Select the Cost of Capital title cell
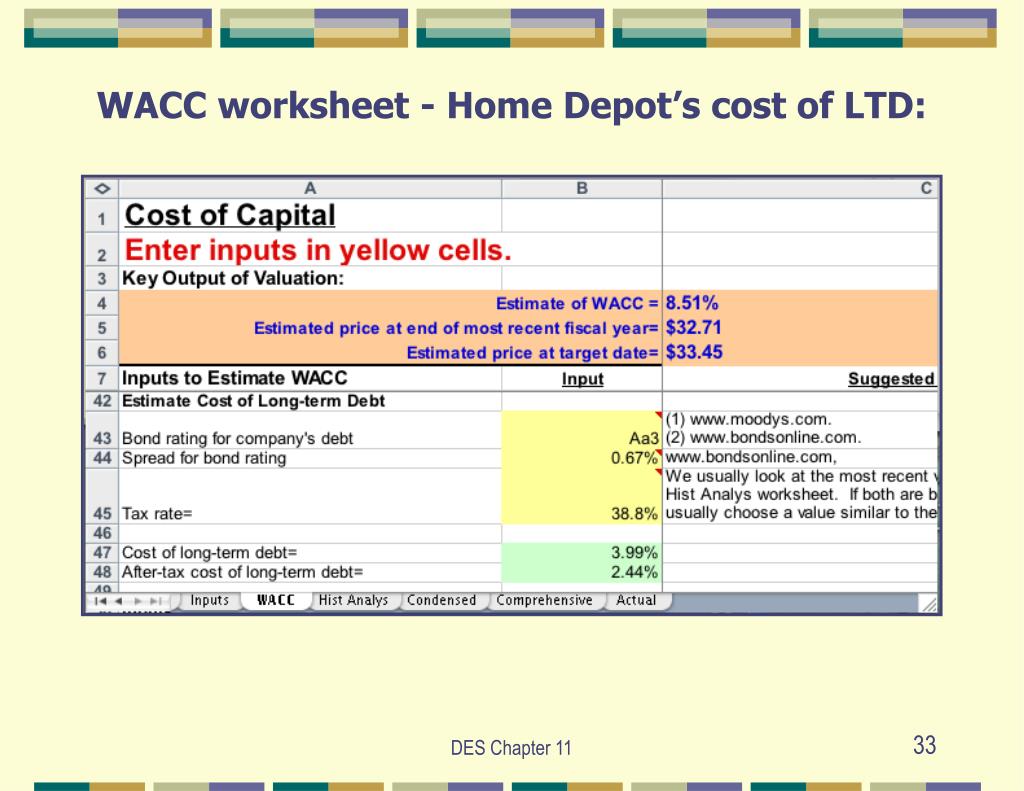1024x791 pixels. (x=310, y=216)
